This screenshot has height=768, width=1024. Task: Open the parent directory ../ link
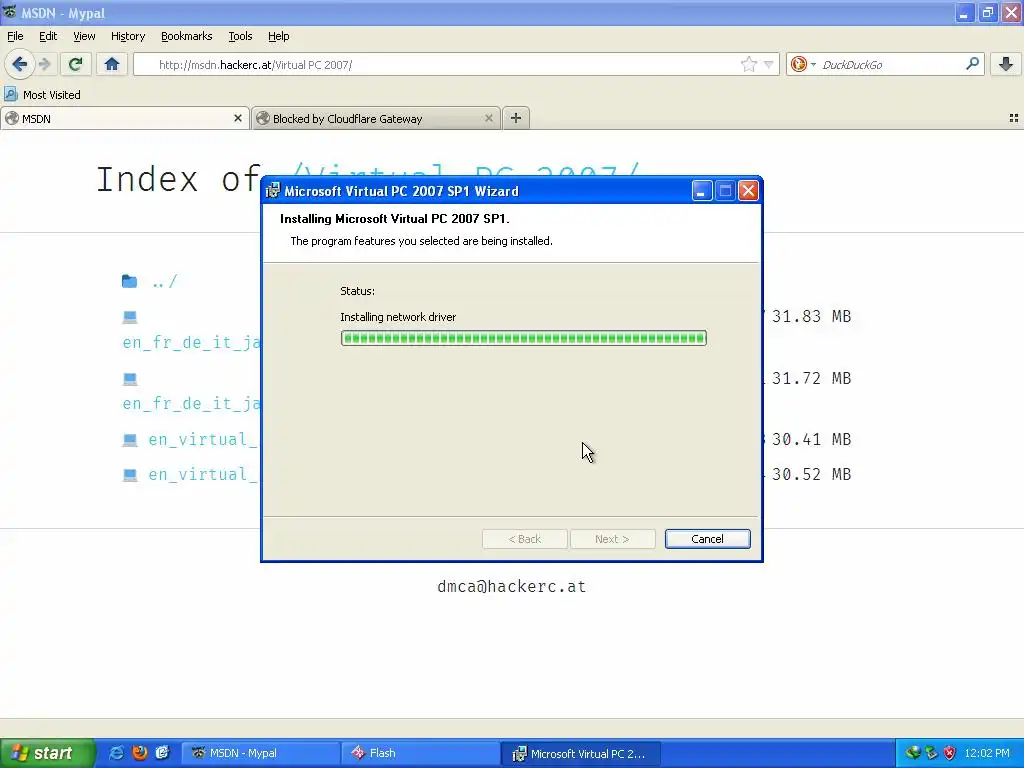[x=164, y=281]
